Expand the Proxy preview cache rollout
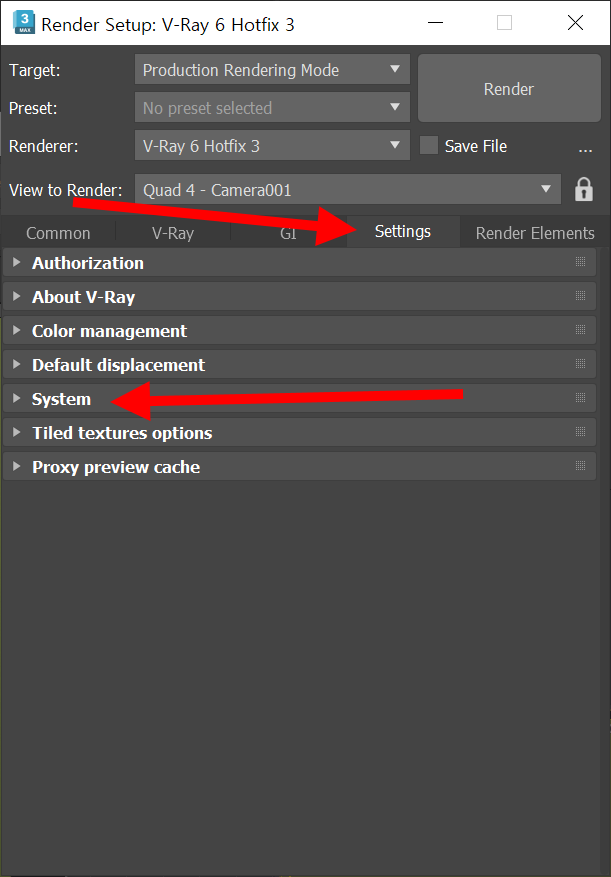This screenshot has height=877, width=611. pos(299,466)
